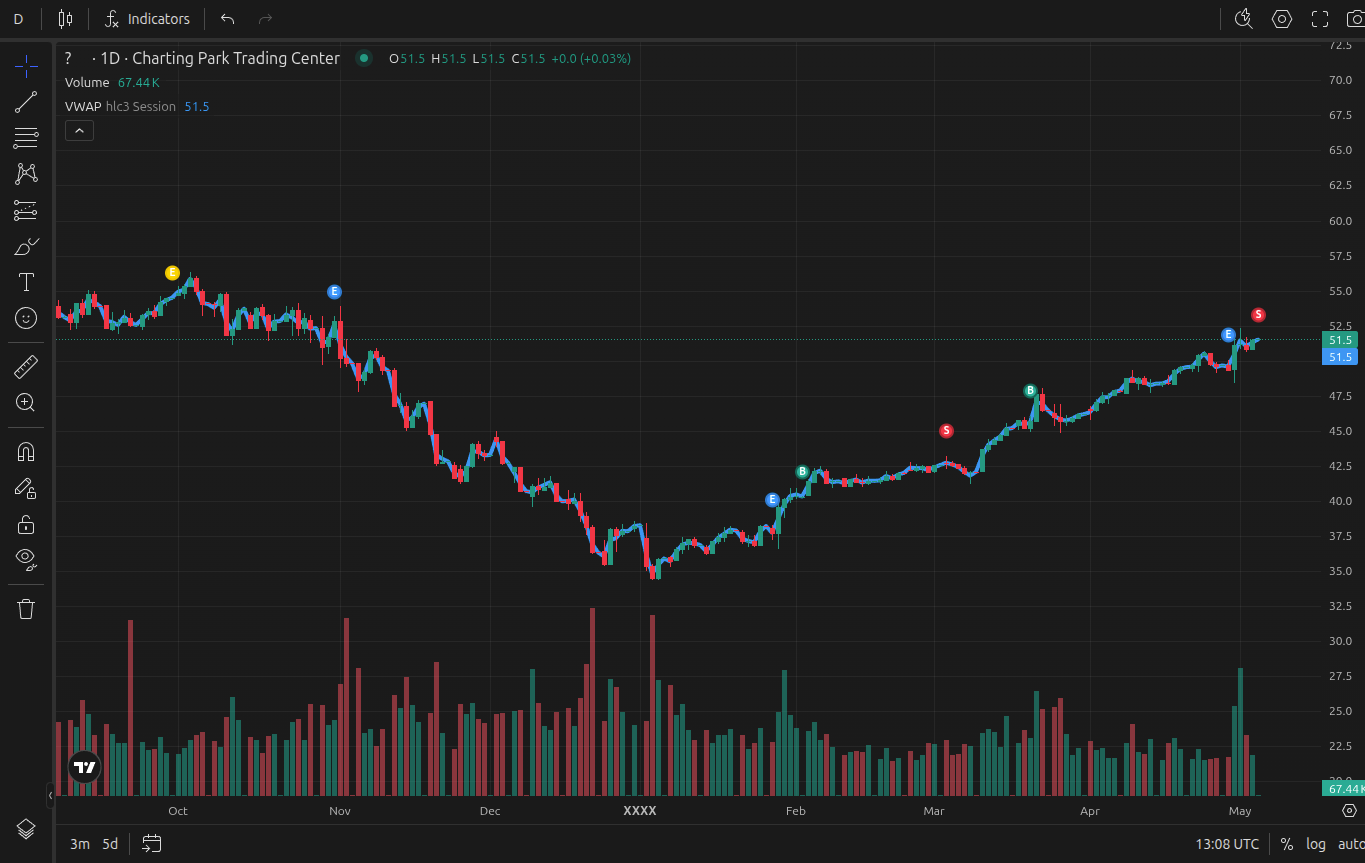This screenshot has height=863, width=1365.
Task: Select the 3m date range
Action: (x=79, y=844)
